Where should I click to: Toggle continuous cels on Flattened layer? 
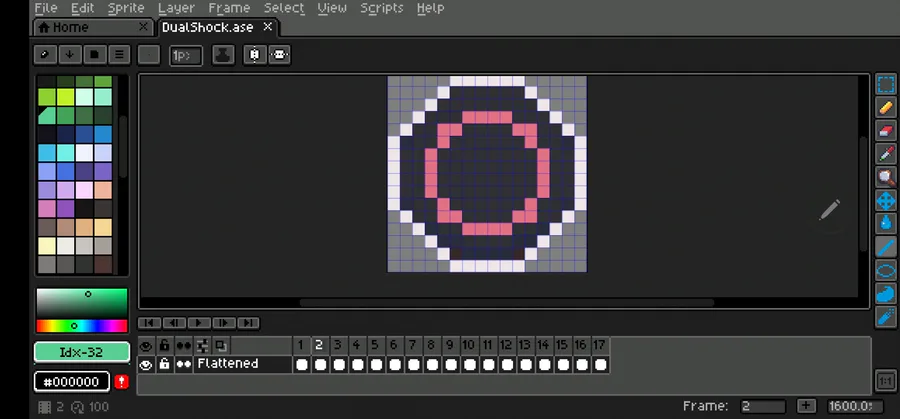[x=184, y=364]
